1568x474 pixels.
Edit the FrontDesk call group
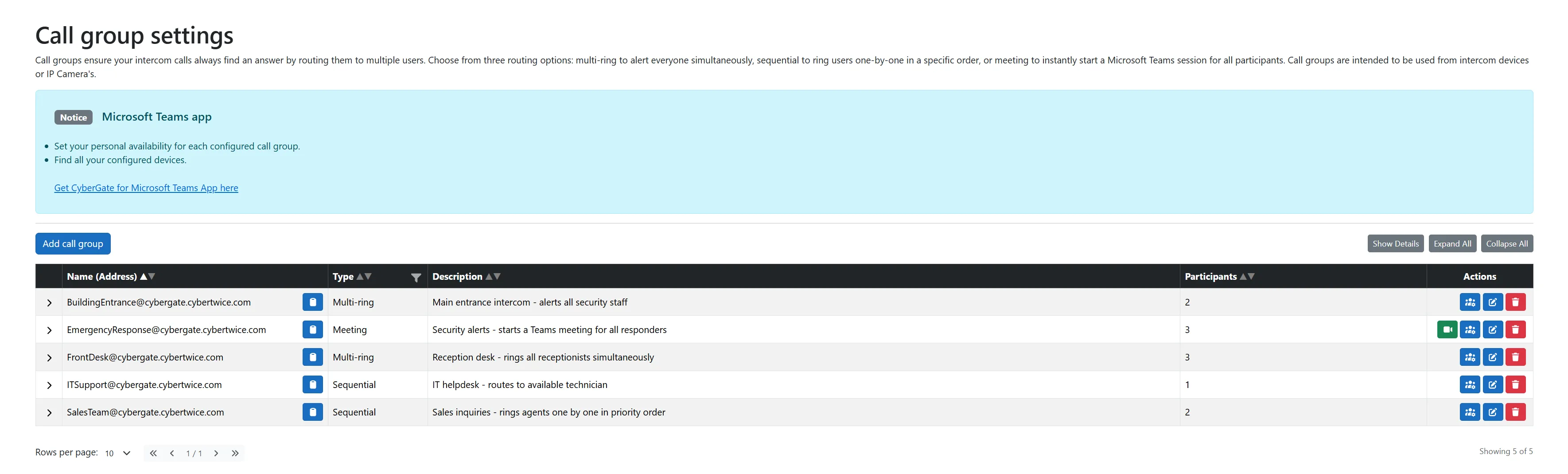click(1493, 357)
